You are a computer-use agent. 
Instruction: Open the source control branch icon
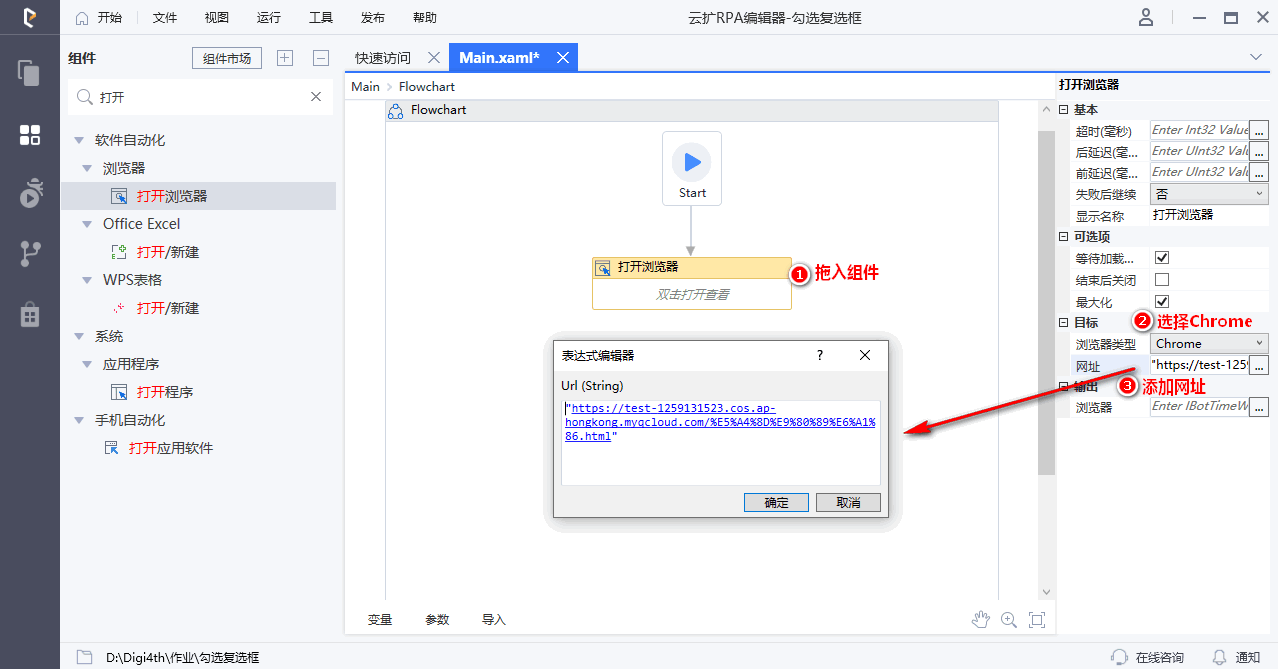point(30,254)
